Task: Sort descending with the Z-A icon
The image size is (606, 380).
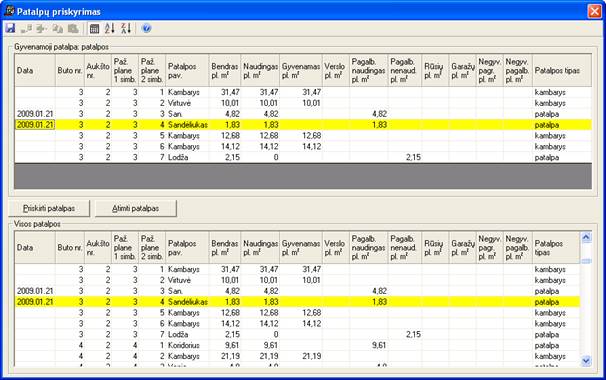Action: (126, 28)
